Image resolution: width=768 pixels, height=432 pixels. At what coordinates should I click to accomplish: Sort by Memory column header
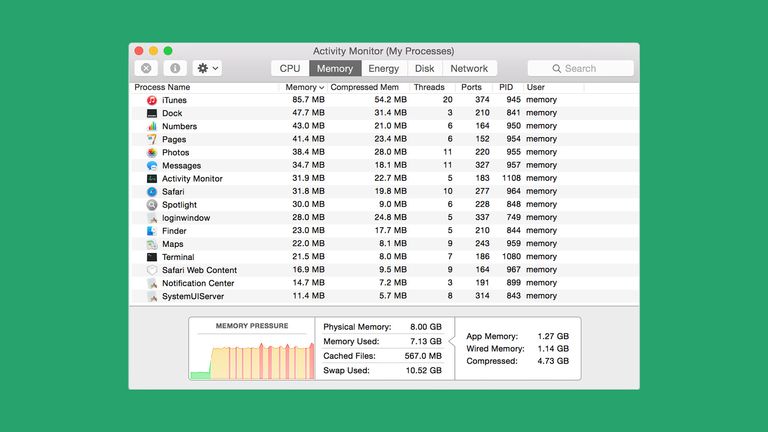click(x=303, y=87)
